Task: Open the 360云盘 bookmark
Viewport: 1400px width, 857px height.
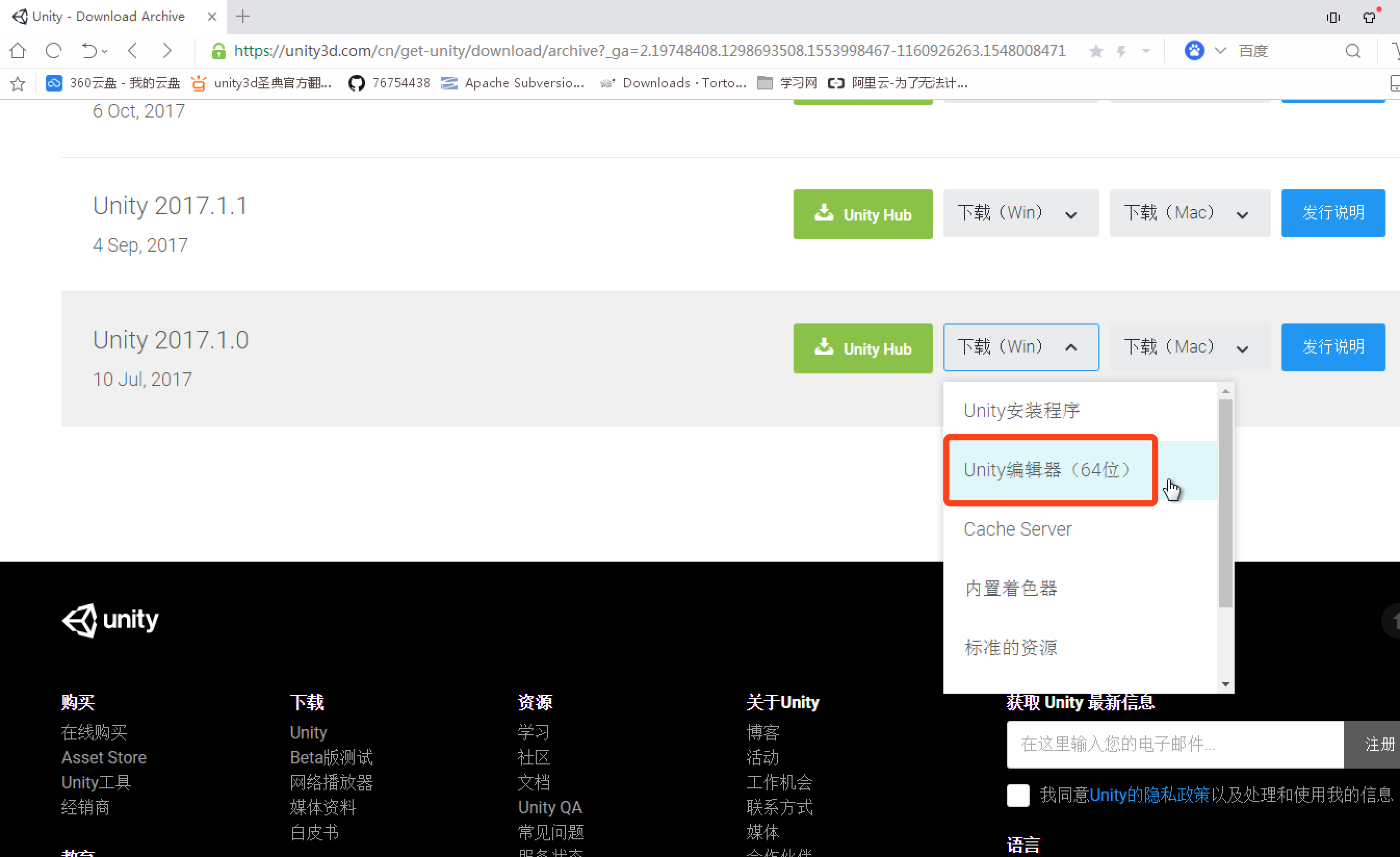Action: click(x=112, y=84)
